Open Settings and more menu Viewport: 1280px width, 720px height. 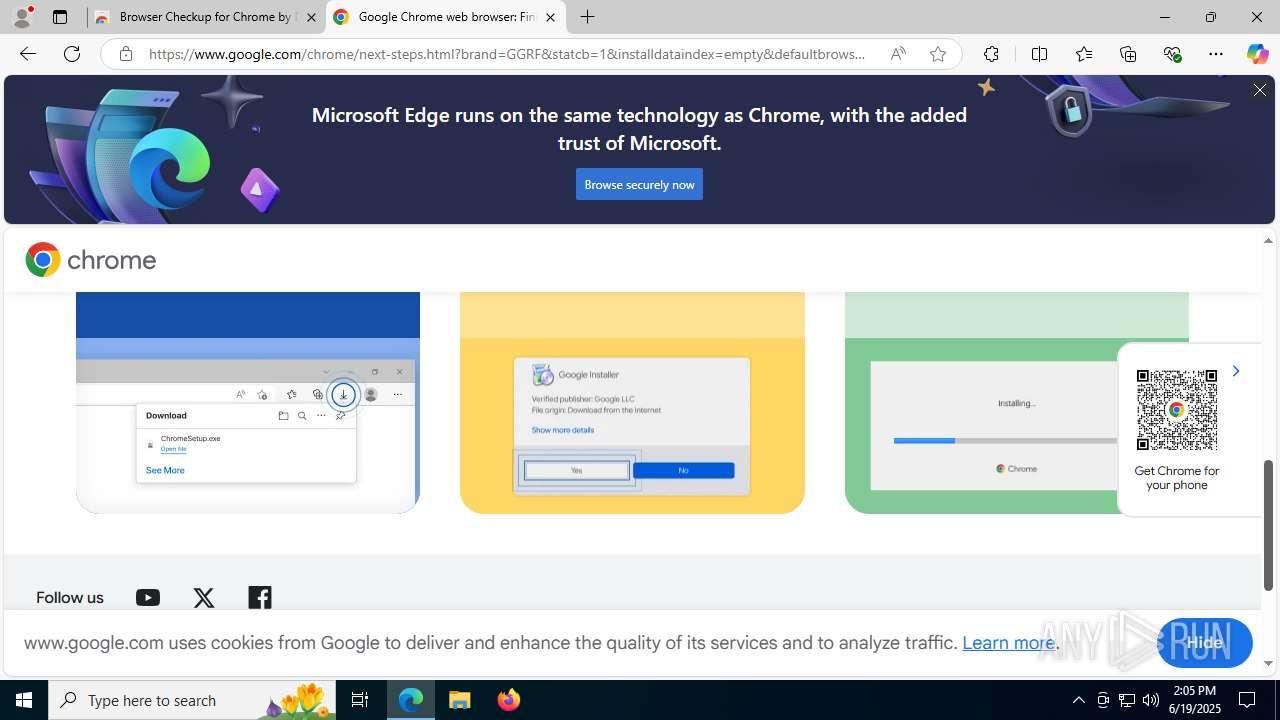pyautogui.click(x=1216, y=54)
